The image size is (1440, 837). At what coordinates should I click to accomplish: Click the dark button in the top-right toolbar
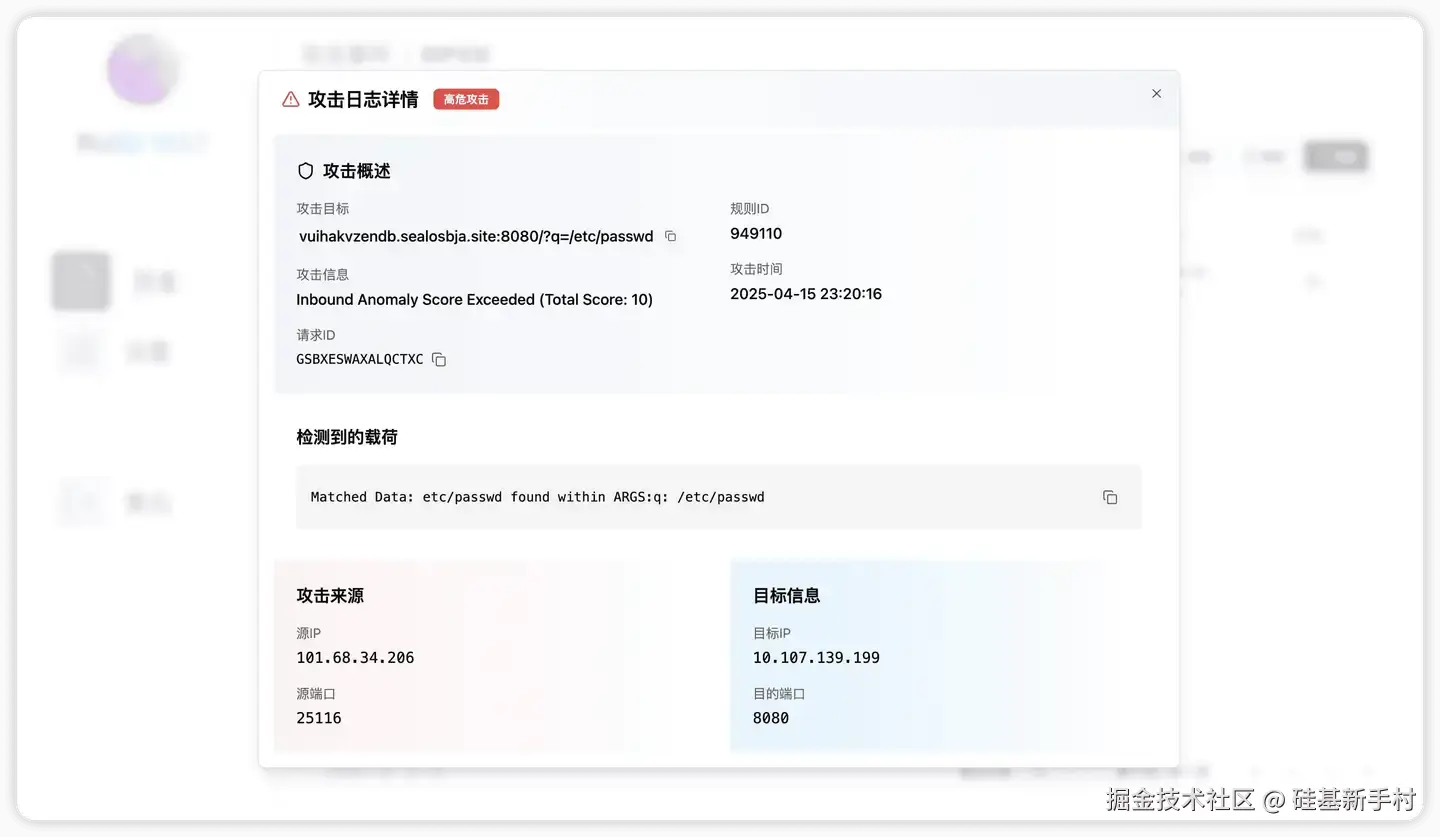1335,156
